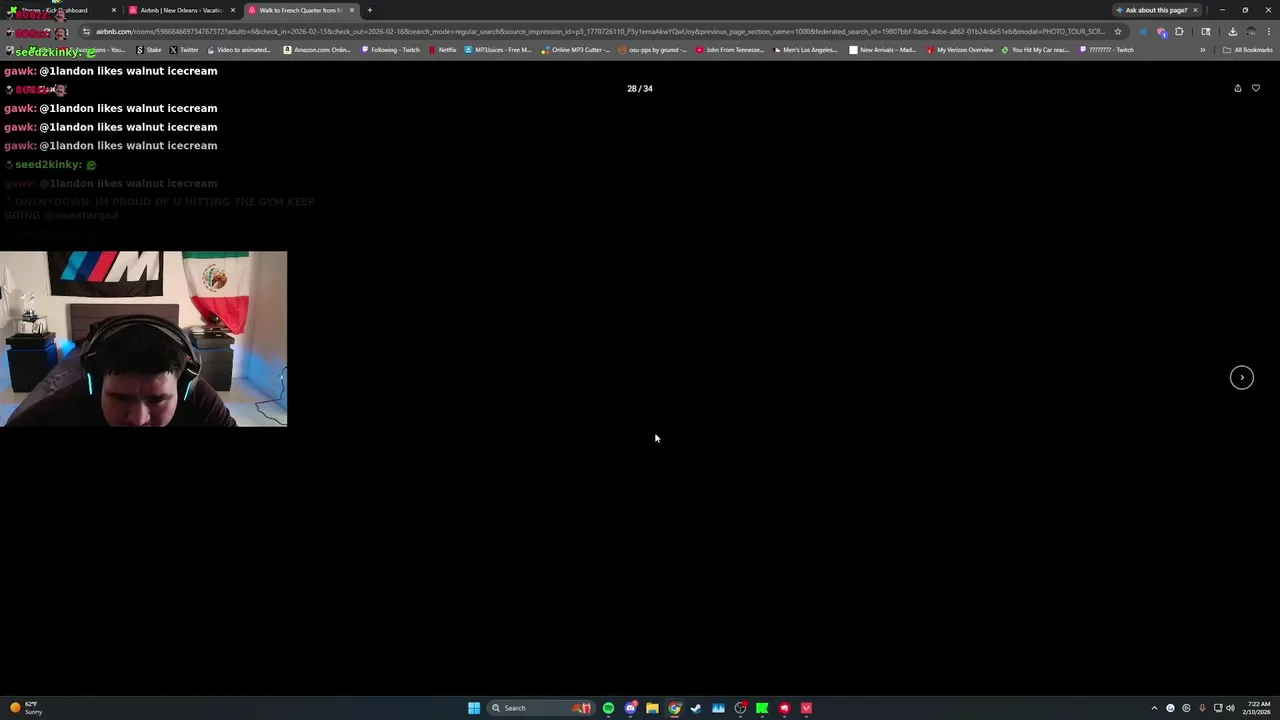Open the browser extensions puzzle icon
This screenshot has width=1280, height=720.
[x=1179, y=31]
